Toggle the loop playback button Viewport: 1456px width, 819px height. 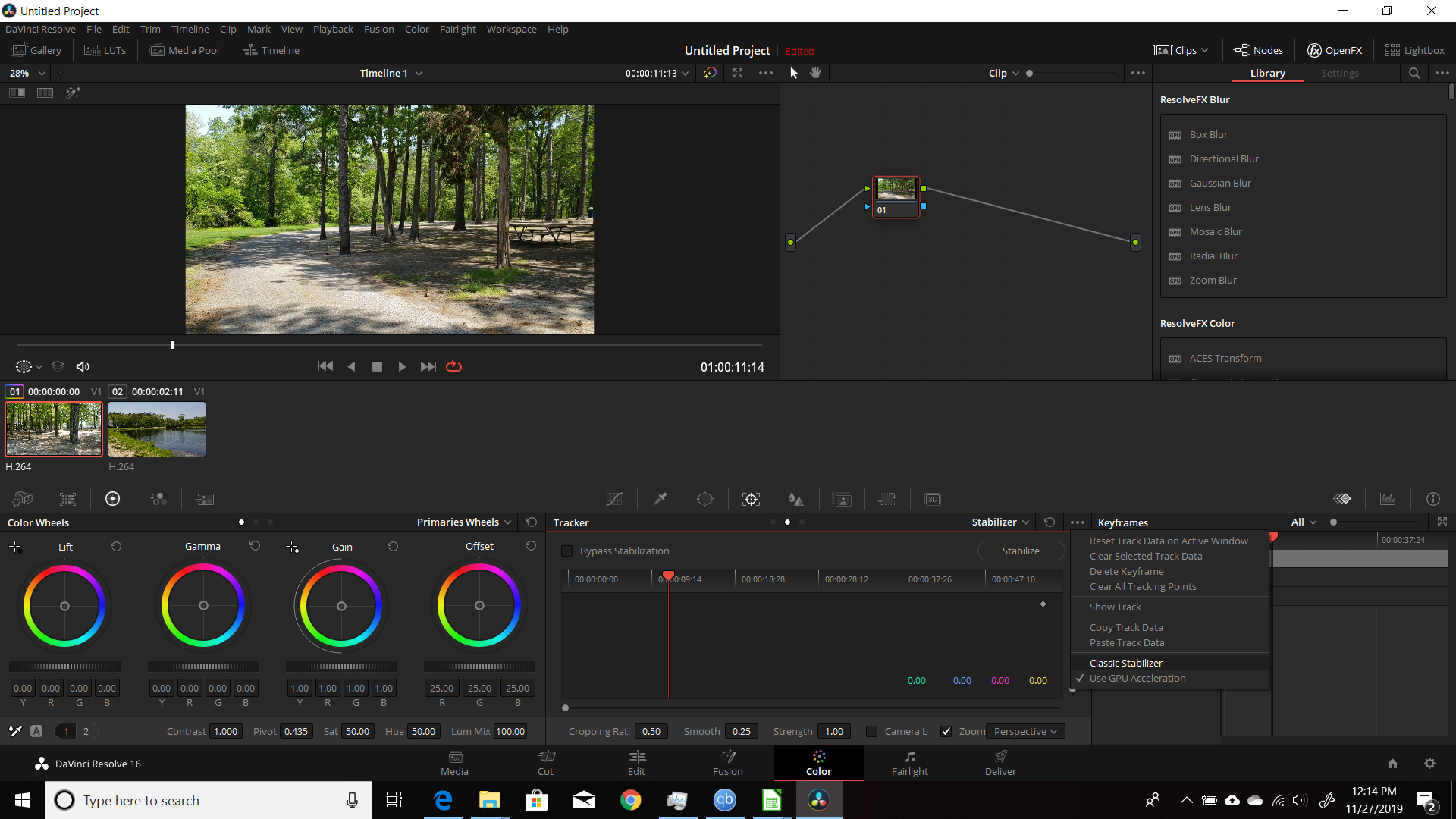click(453, 366)
